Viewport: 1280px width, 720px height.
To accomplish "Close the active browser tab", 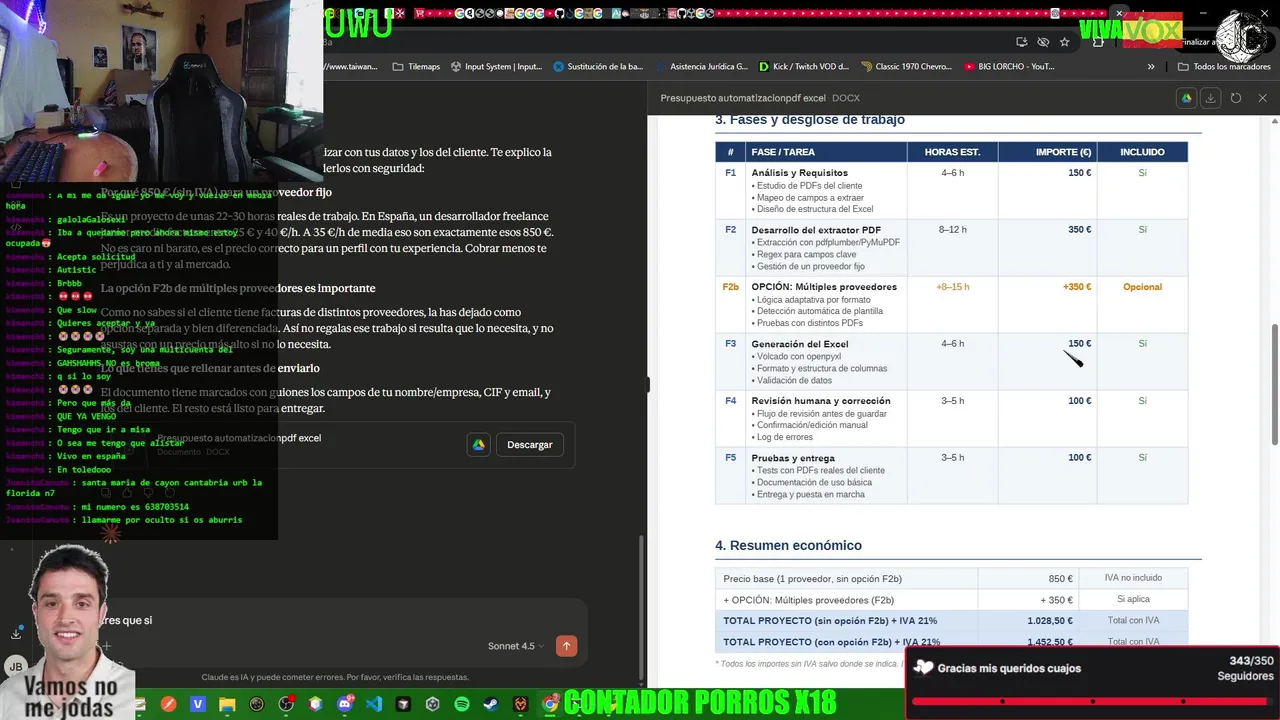I will pos(1120,14).
